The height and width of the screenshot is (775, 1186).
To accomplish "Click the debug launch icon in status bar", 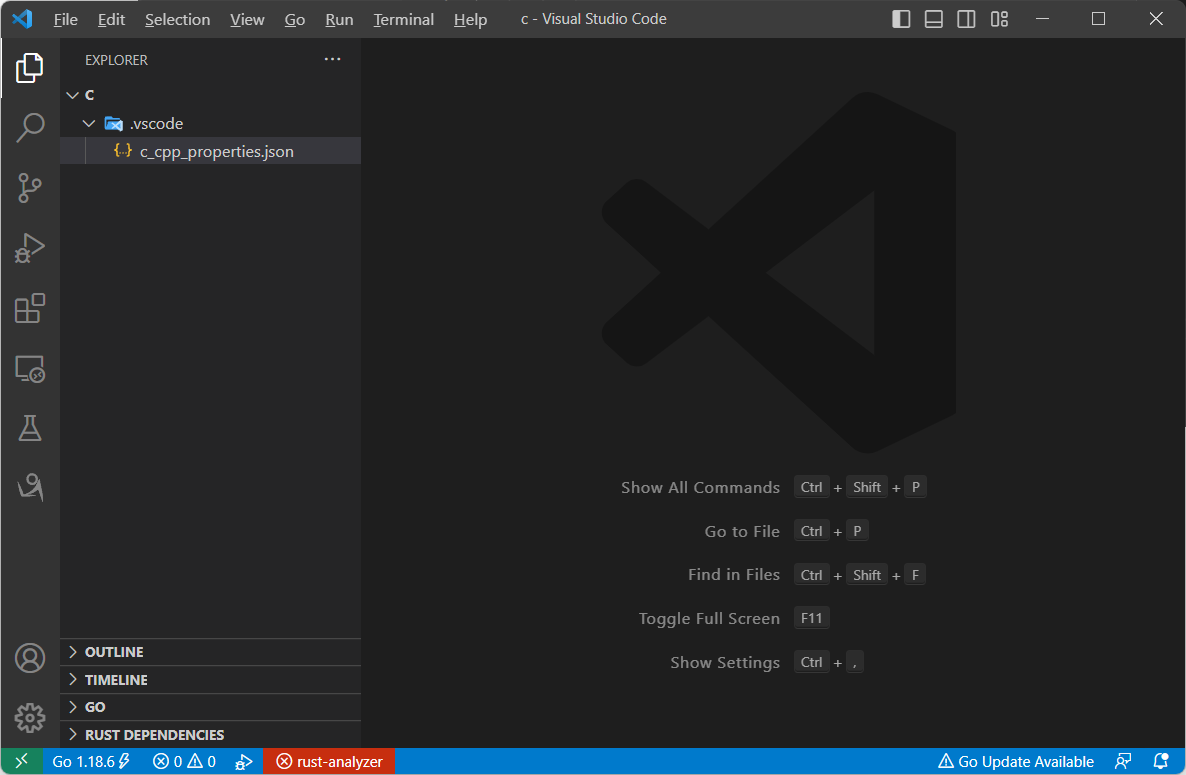I will coord(244,761).
